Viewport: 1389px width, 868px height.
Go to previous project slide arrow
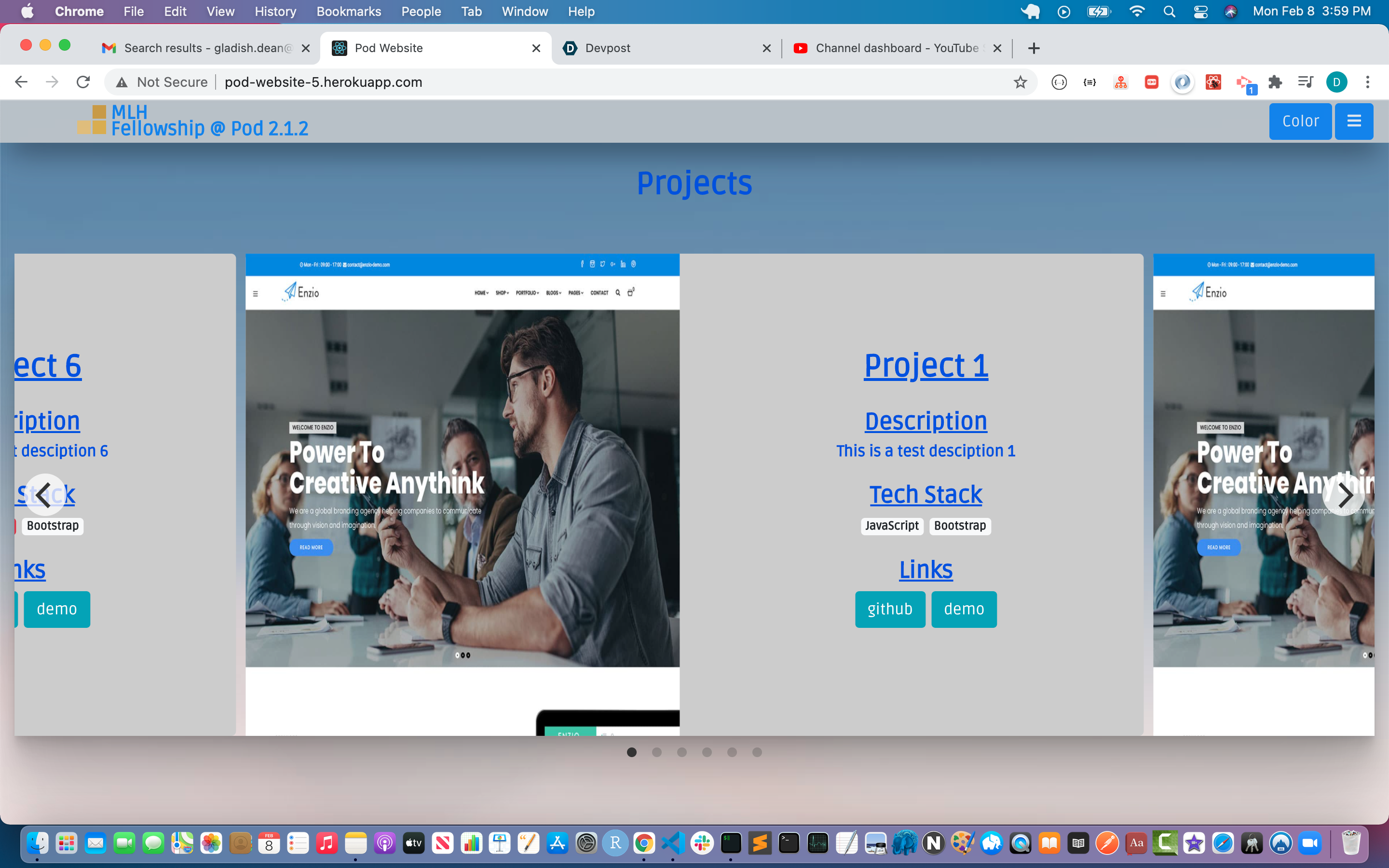pyautogui.click(x=45, y=495)
